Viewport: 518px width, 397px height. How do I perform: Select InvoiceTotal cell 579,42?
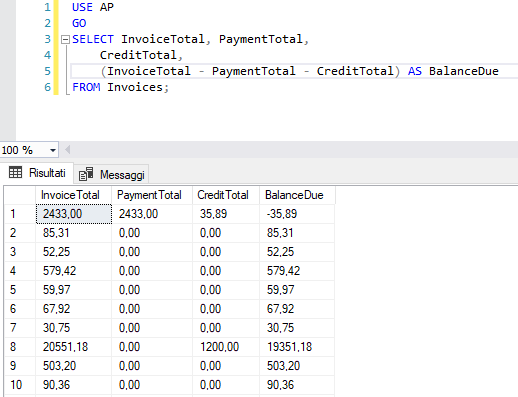[x=73, y=271]
